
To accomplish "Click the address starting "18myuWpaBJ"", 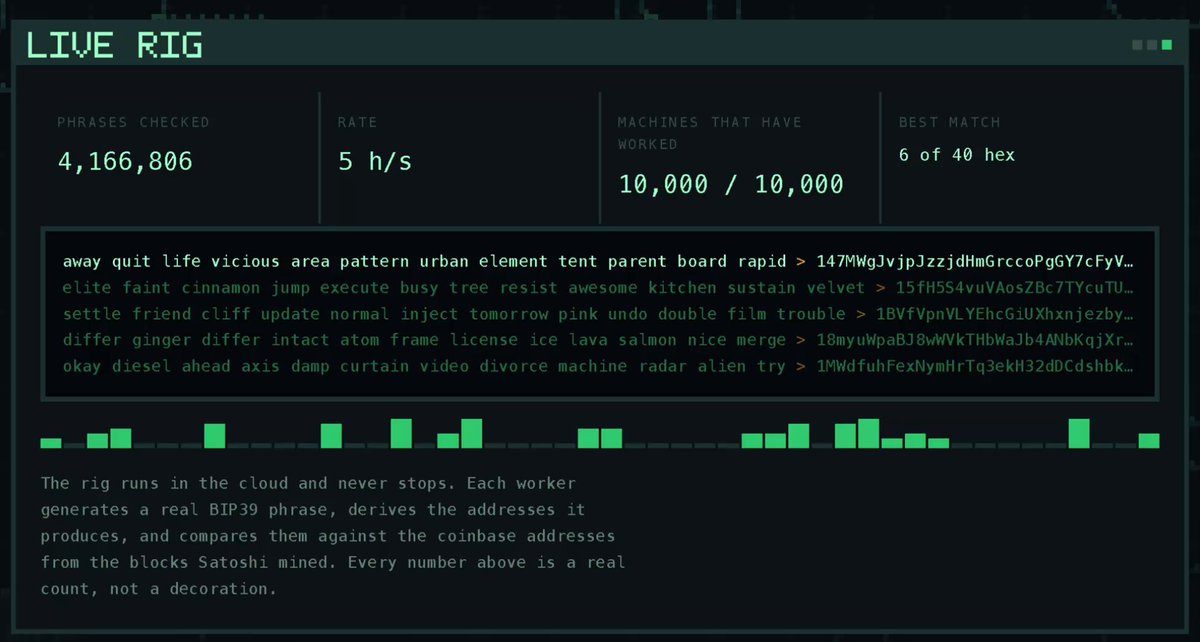I will pos(975,340).
